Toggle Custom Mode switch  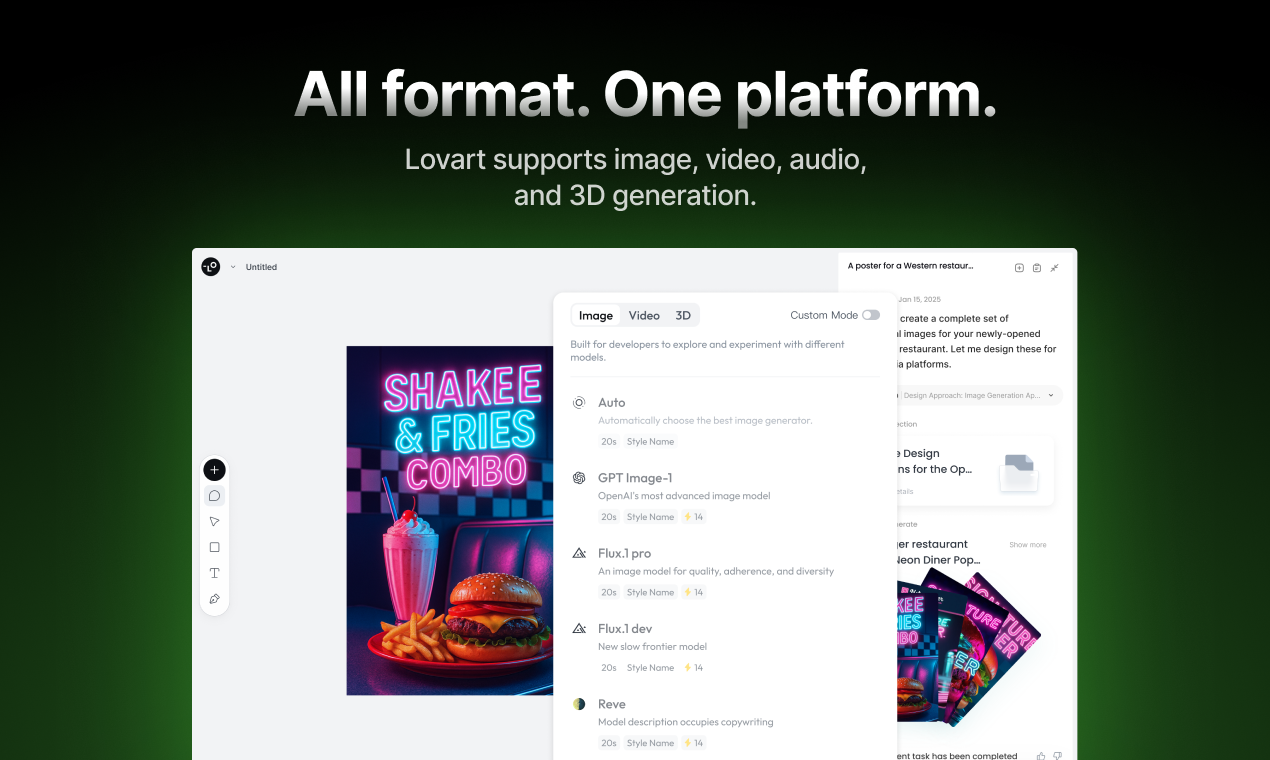[x=871, y=315]
